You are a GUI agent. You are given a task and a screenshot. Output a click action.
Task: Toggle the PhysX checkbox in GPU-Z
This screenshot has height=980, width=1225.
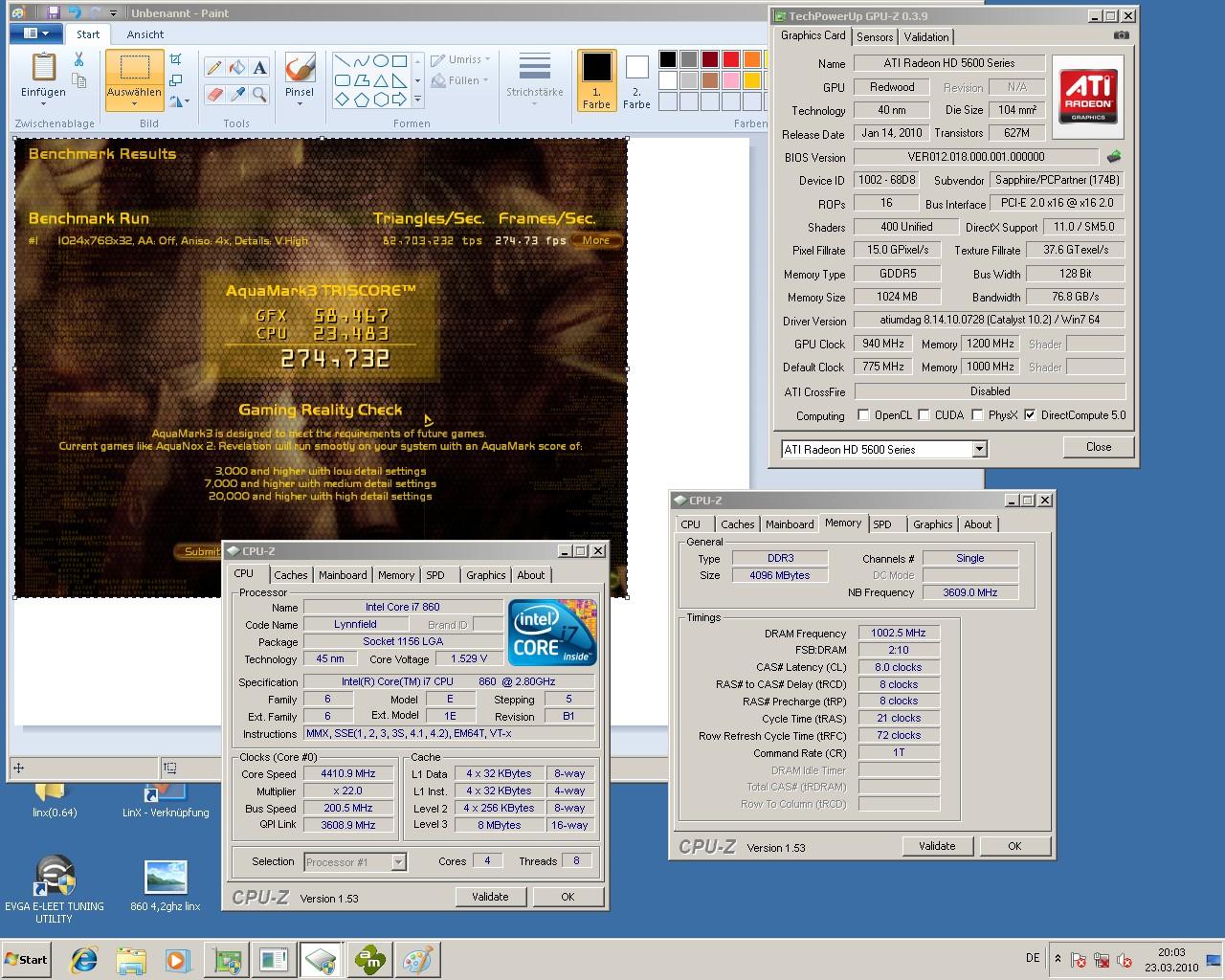pos(977,415)
